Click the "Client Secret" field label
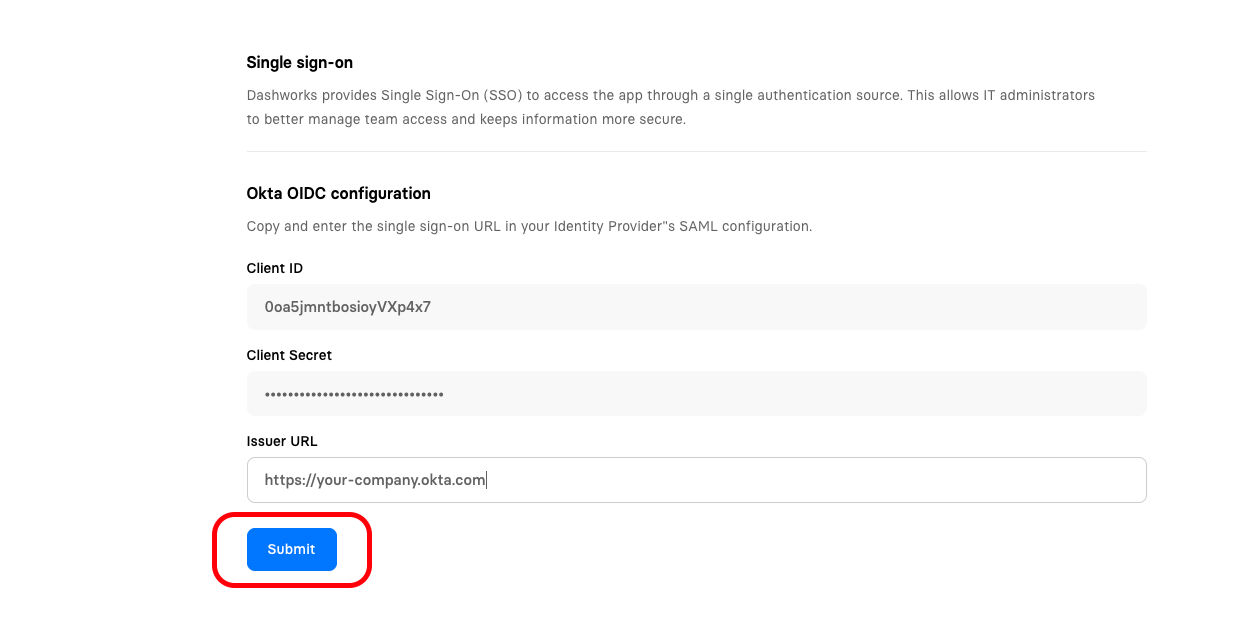Image resolution: width=1241 pixels, height=618 pixels. pos(289,355)
